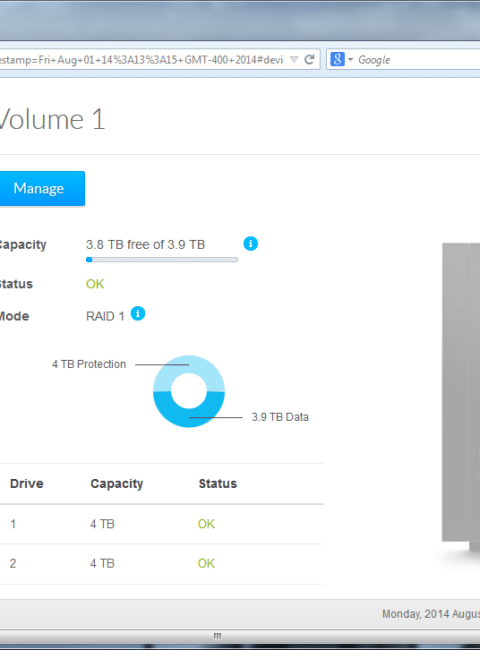Click drive 2 capacity "4 TB"
480x650 pixels.
coord(102,563)
